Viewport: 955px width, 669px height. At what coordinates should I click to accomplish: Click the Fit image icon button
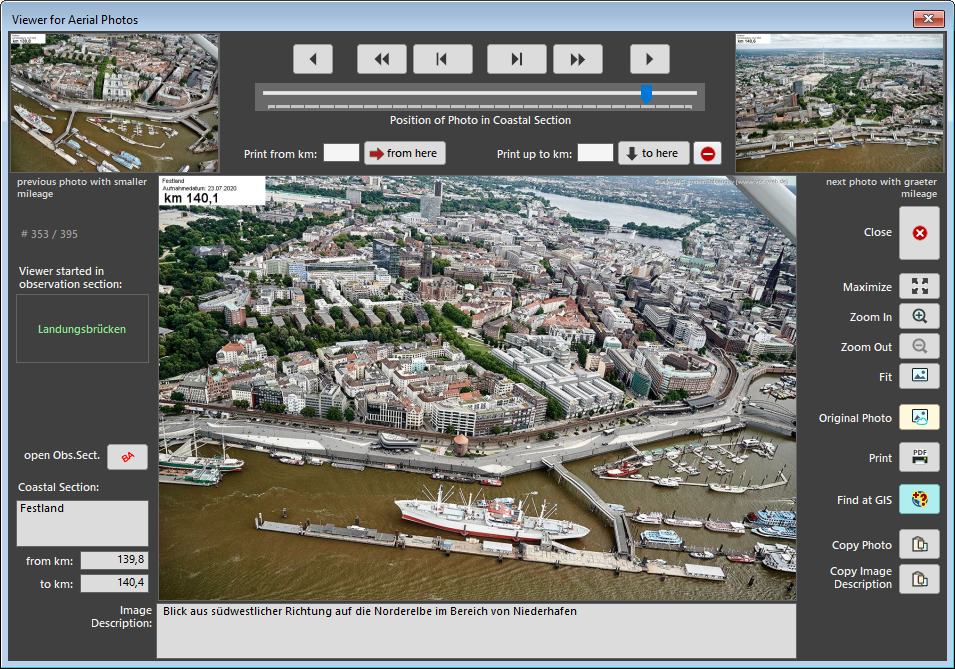pos(919,377)
